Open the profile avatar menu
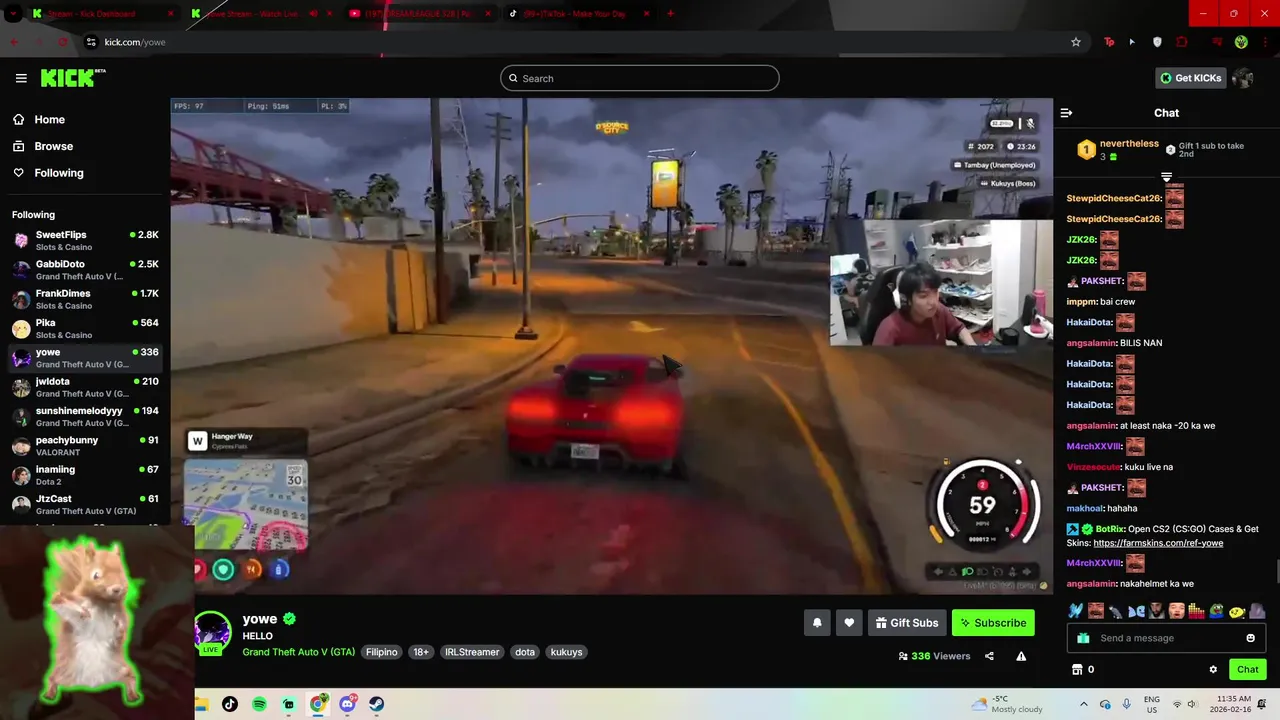This screenshot has height=720, width=1280. 1243,78
